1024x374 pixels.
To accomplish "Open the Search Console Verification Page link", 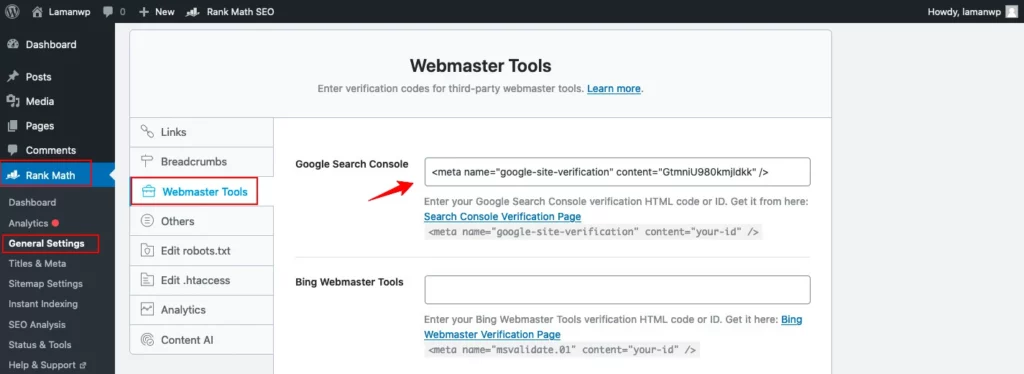I will [x=502, y=216].
